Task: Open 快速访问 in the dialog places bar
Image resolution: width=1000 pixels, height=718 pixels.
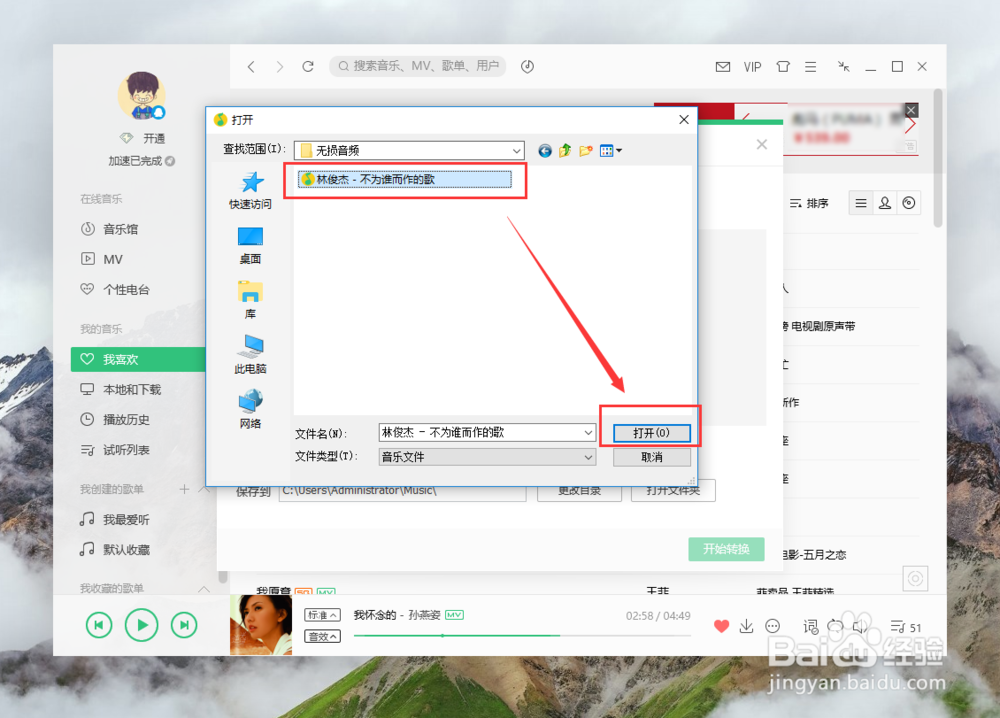Action: point(250,190)
